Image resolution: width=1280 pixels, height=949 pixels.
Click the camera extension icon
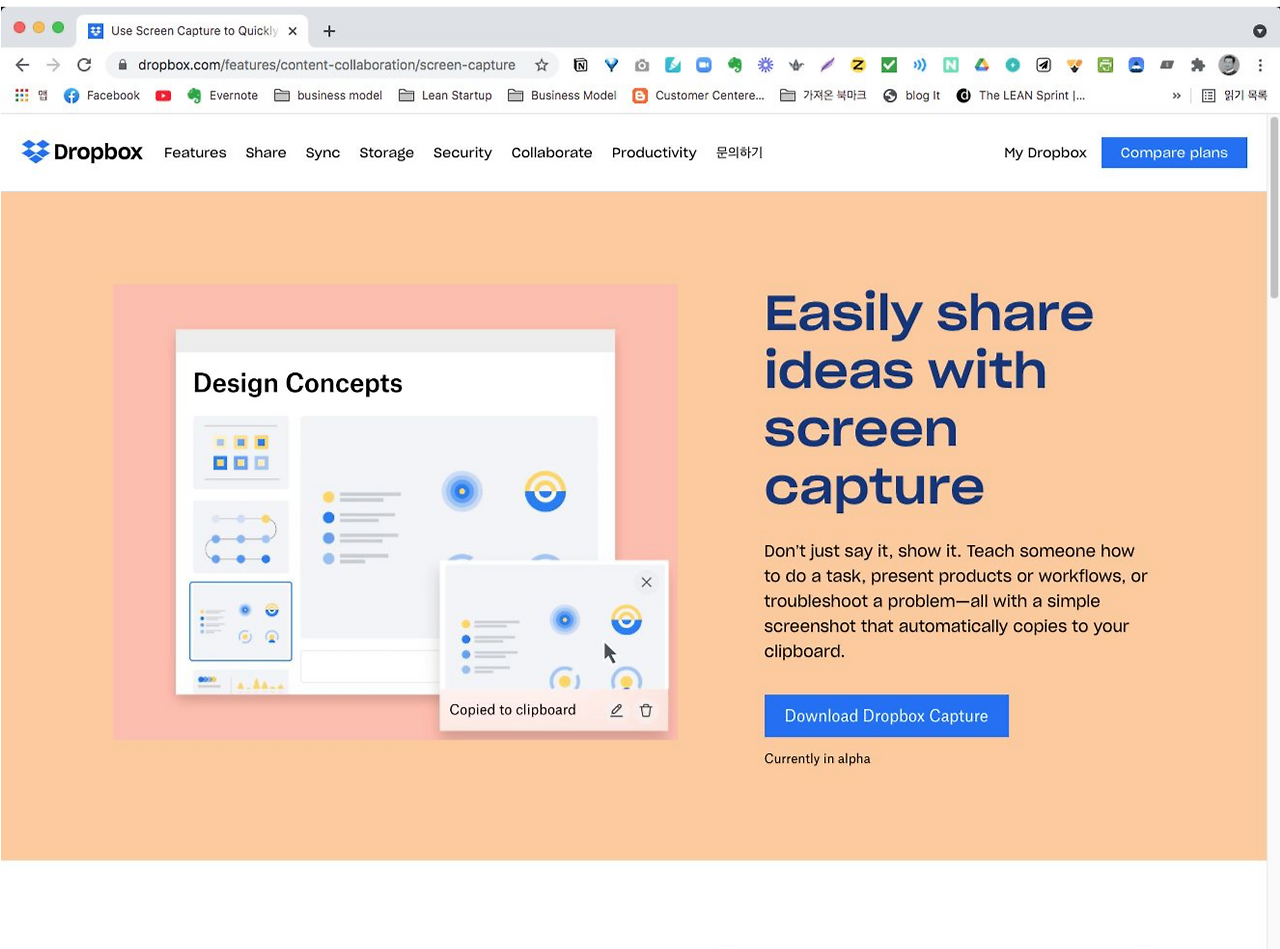click(x=642, y=65)
